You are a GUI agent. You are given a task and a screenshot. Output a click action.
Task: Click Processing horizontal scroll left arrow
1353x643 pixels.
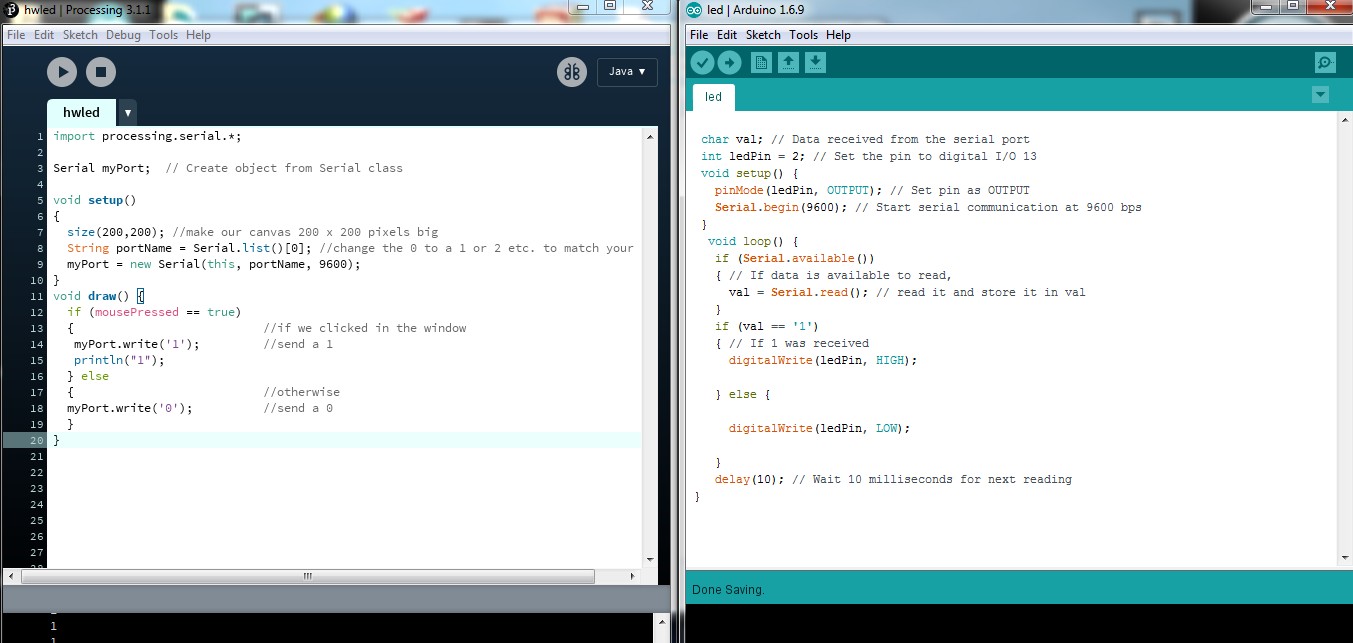[12, 576]
